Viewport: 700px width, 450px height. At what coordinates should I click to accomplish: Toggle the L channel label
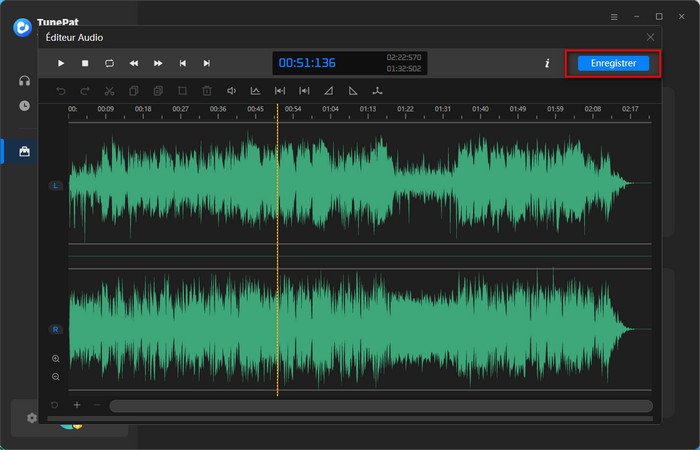point(55,186)
